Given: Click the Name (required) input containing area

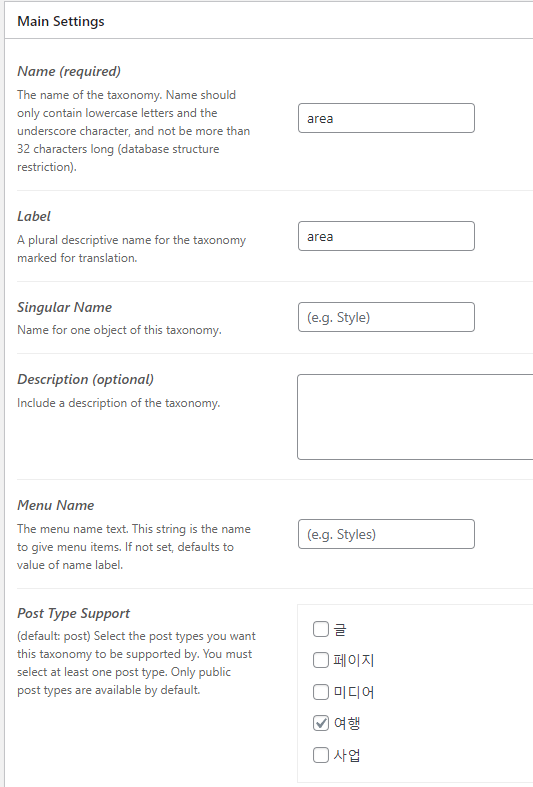Looking at the screenshot, I should [x=386, y=118].
